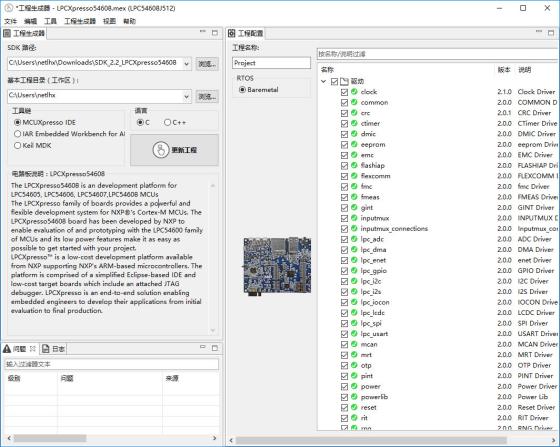This screenshot has height=447, width=560.
Task: Click the green status icon beside eeprom
Action: (354, 144)
